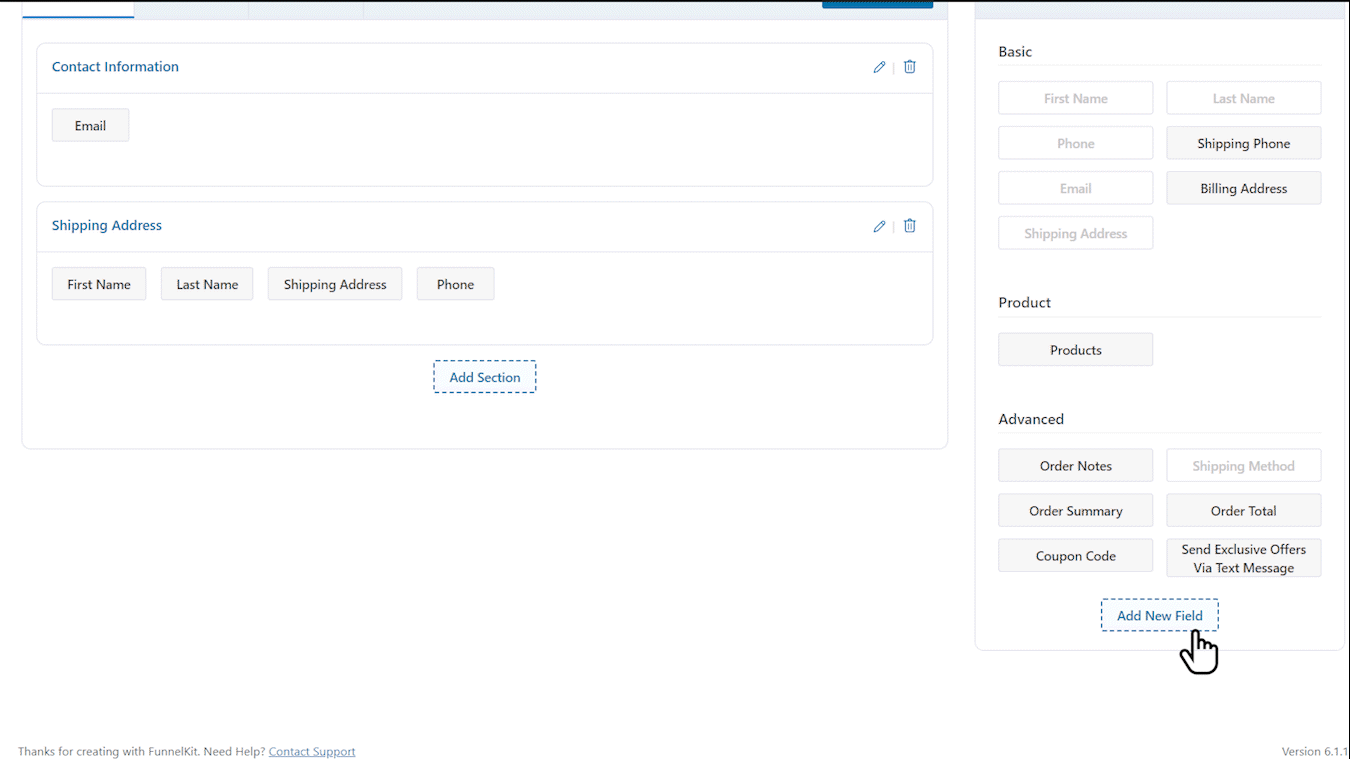Click the Version 6.1.1 footer text
This screenshot has width=1350, height=759.
(1315, 751)
